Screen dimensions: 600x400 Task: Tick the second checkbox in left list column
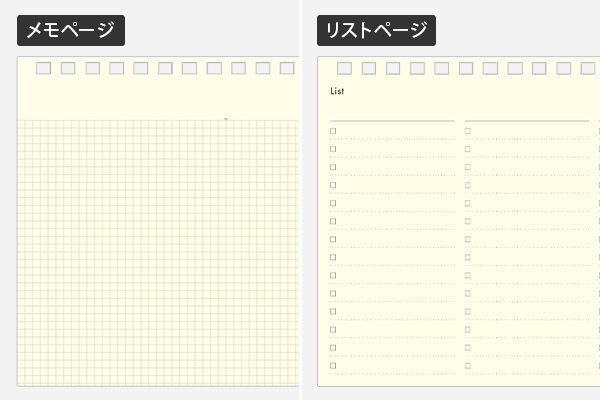point(333,149)
